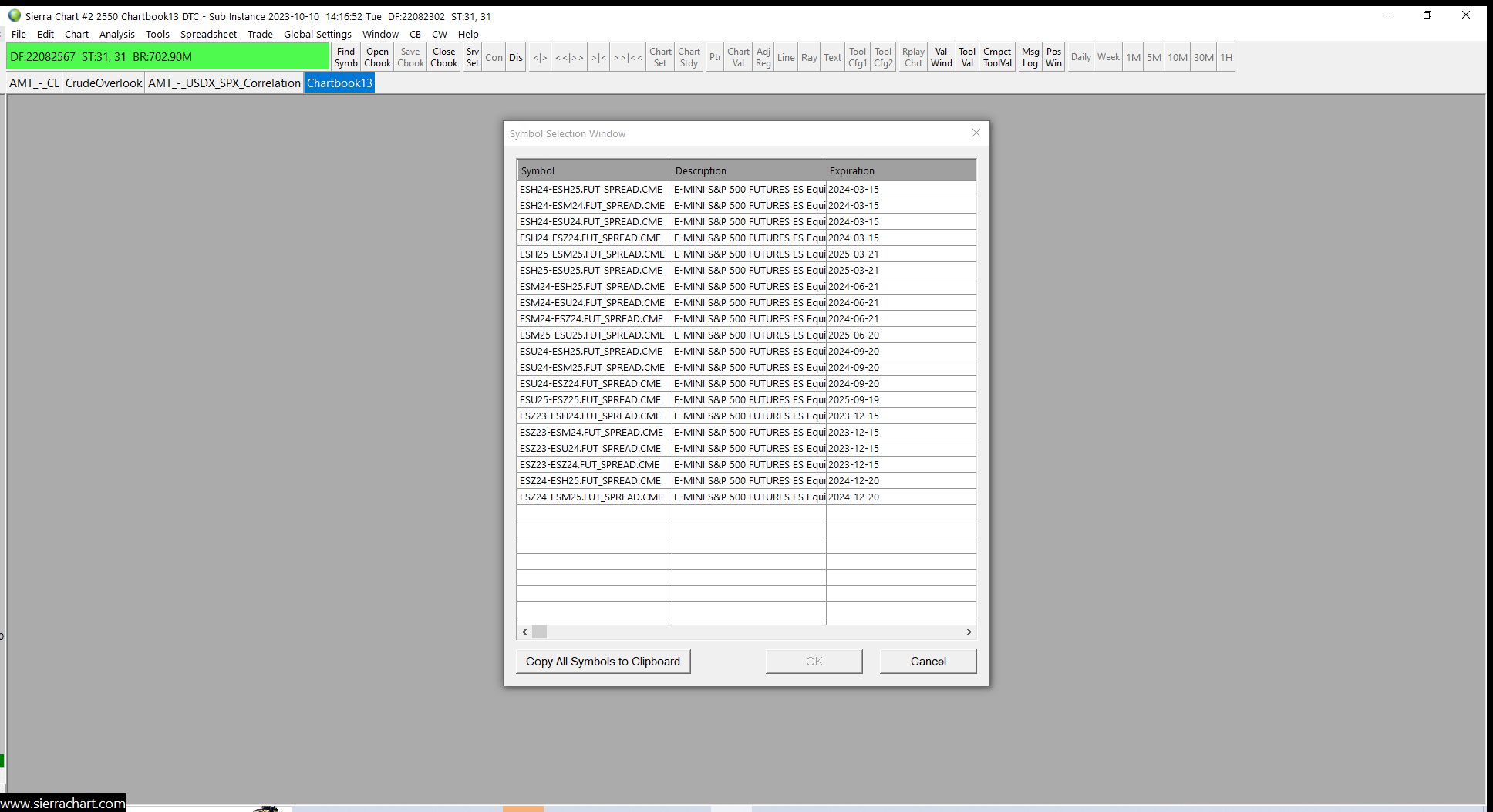1493x812 pixels.
Task: Click horizontal scrollbar left arrow
Action: [x=524, y=632]
